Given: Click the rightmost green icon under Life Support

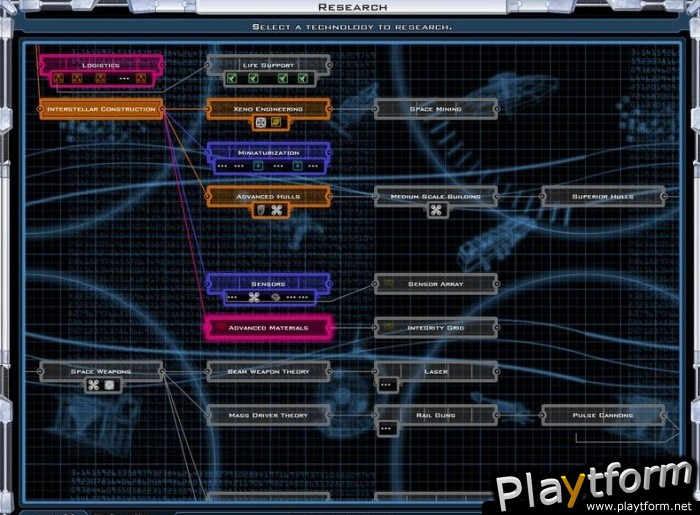Looking at the screenshot, I should (303, 79).
